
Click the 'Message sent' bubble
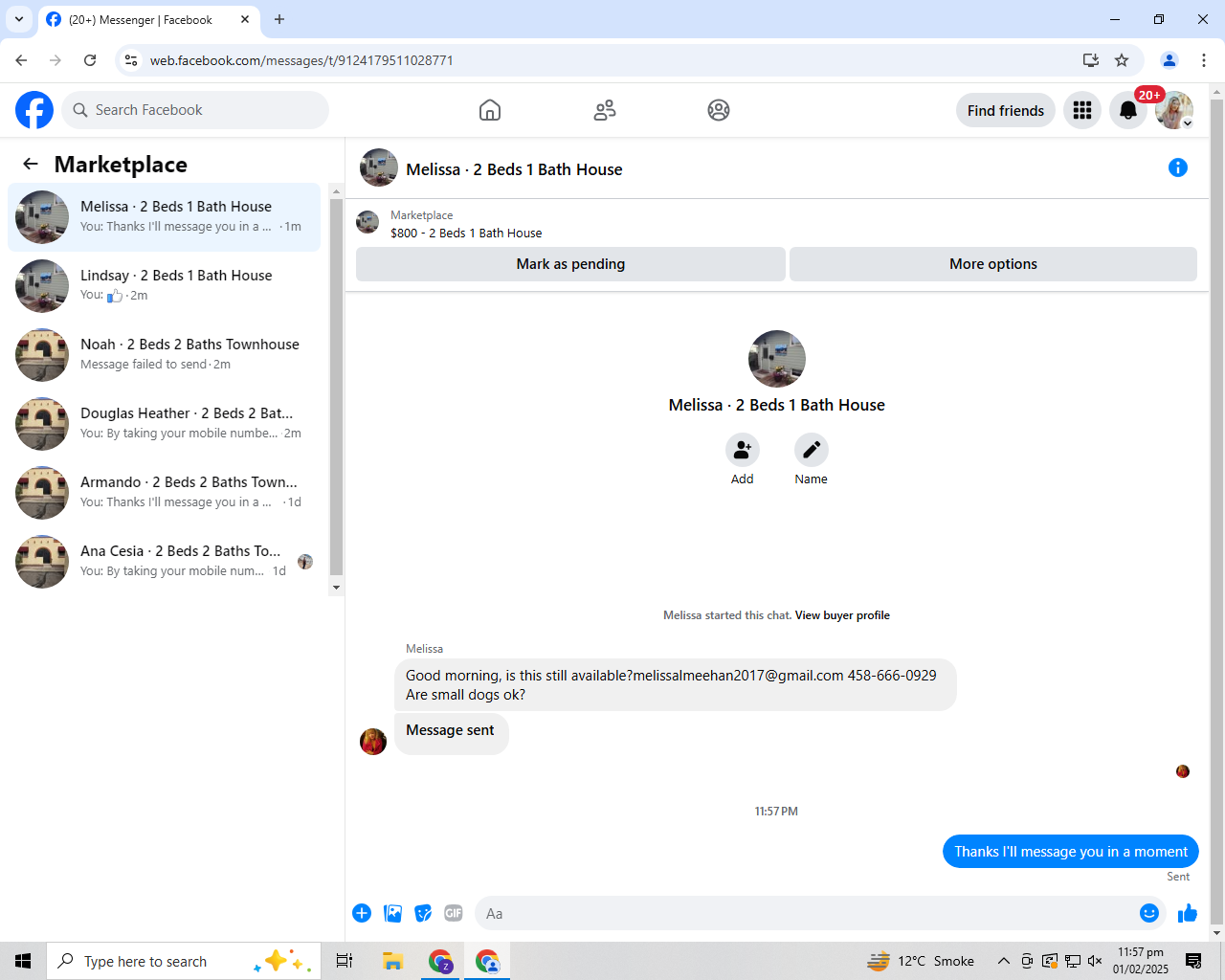(451, 732)
